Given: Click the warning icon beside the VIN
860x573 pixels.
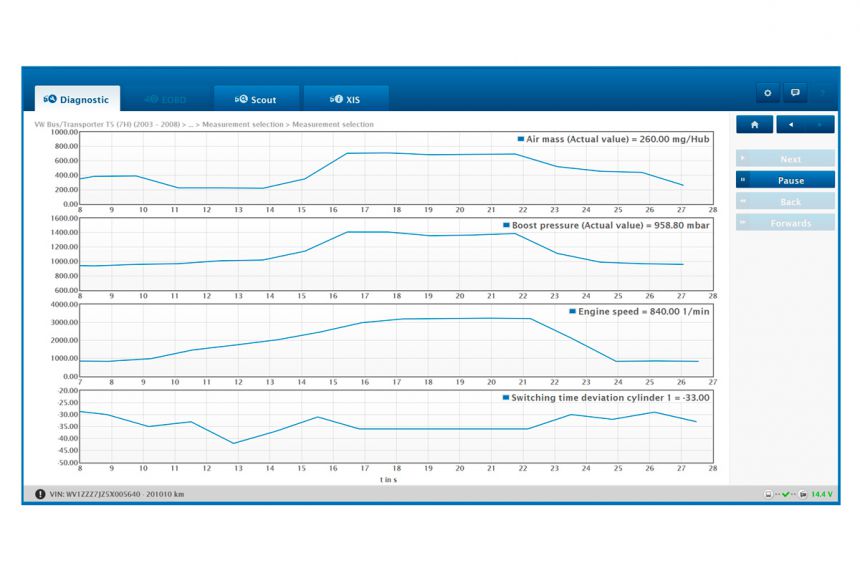Looking at the screenshot, I should [x=40, y=494].
